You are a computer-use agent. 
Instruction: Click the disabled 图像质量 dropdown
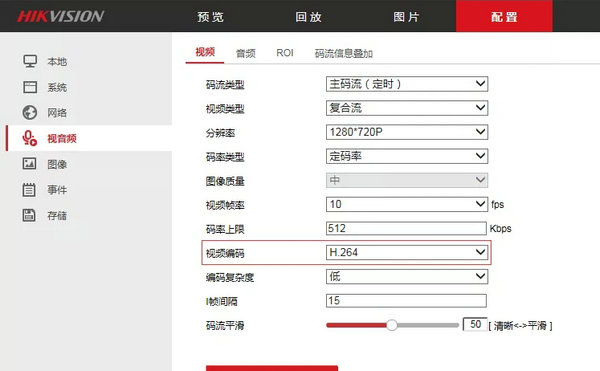point(407,180)
